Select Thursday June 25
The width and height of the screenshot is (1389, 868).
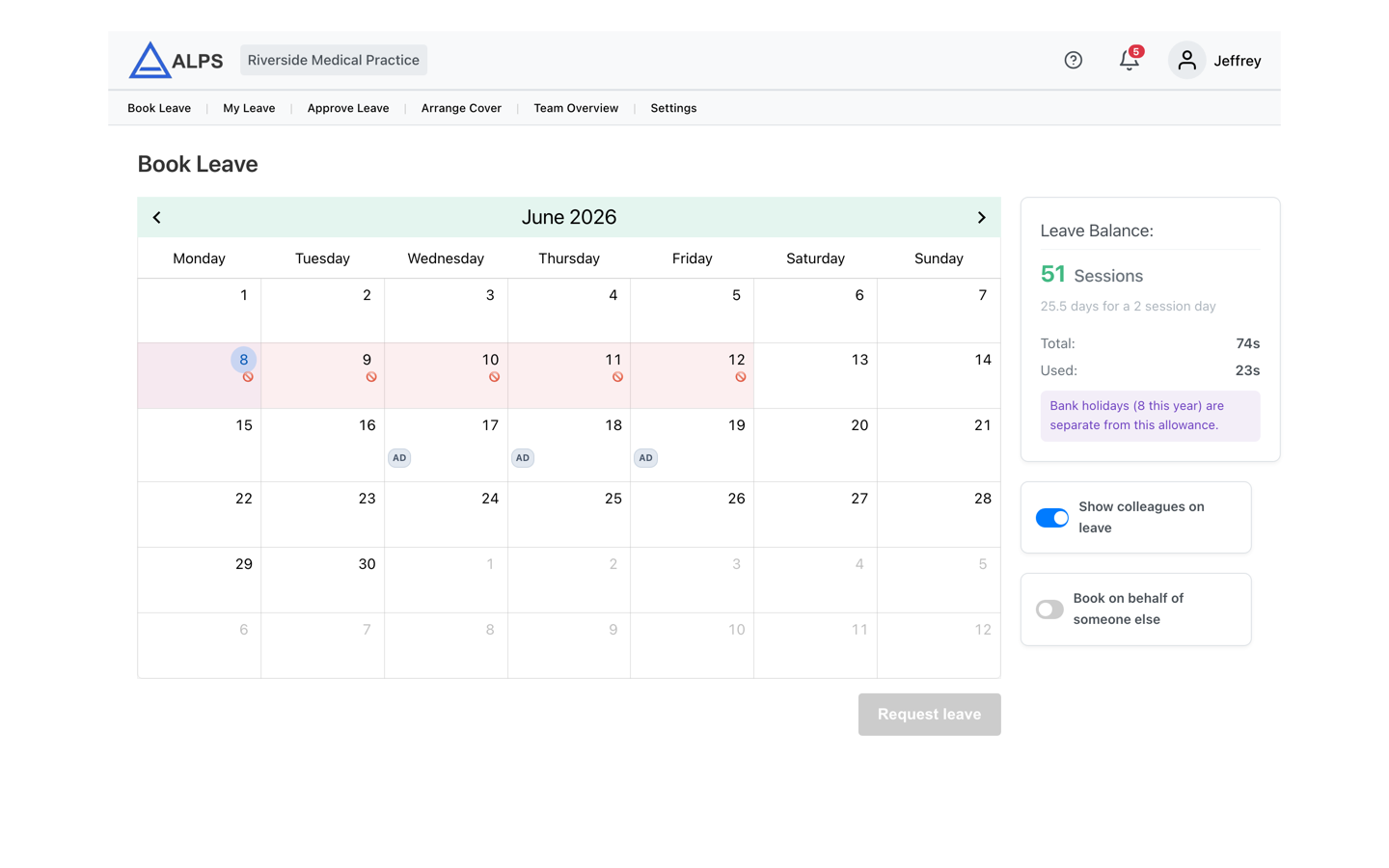point(569,515)
